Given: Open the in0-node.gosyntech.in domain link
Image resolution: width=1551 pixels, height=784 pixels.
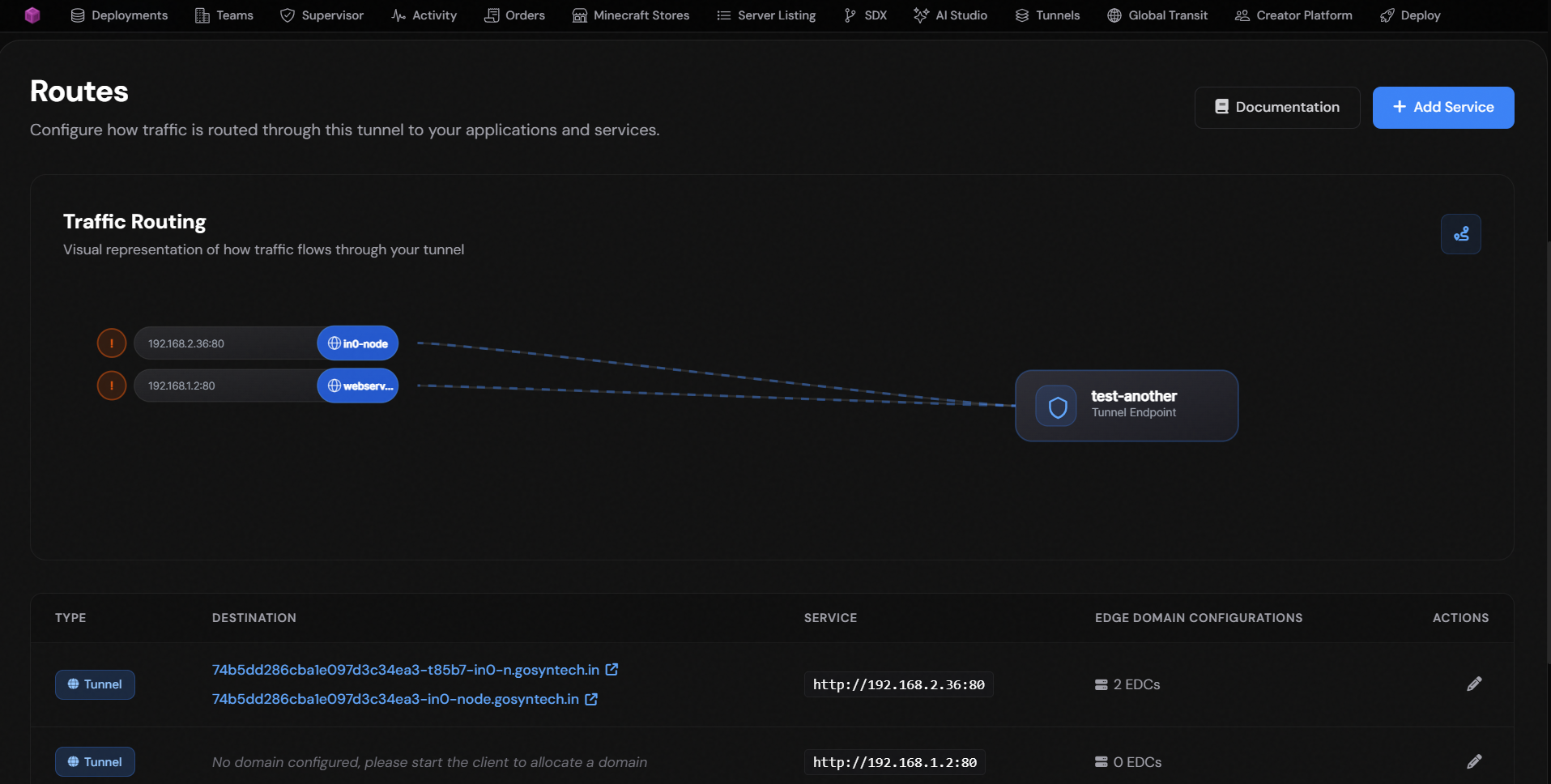Looking at the screenshot, I should (395, 699).
